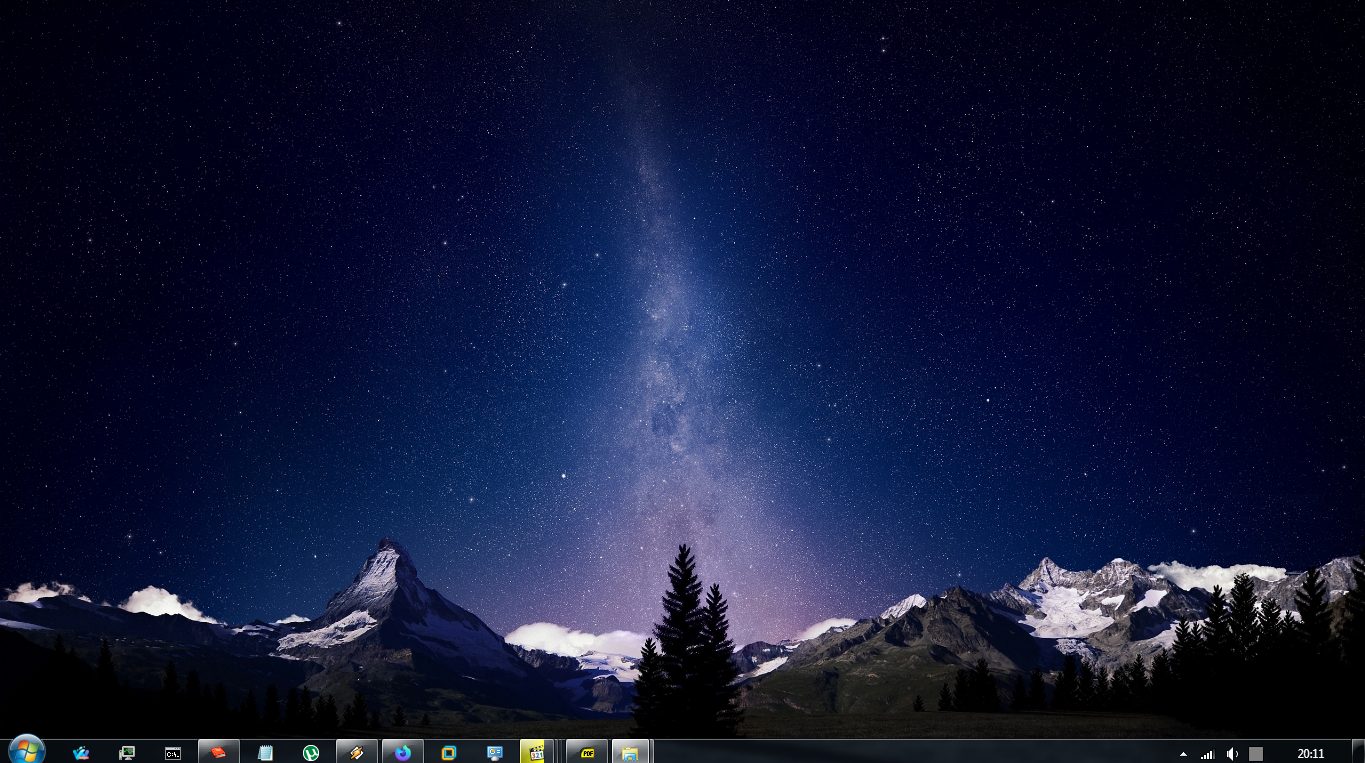
Task: Open the network signal tray icon
Action: (1208, 754)
